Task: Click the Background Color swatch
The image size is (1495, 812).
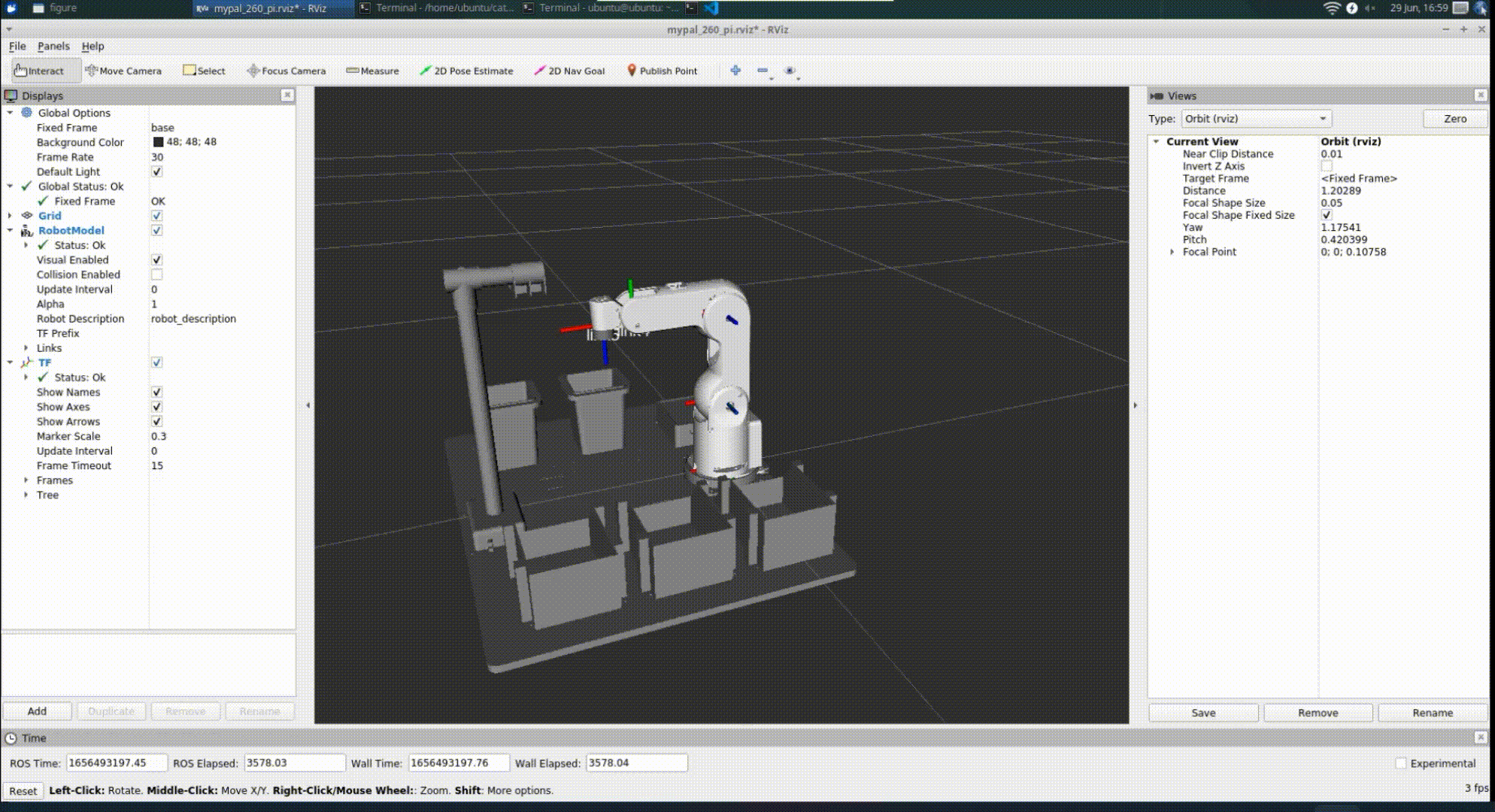Action: tap(157, 141)
